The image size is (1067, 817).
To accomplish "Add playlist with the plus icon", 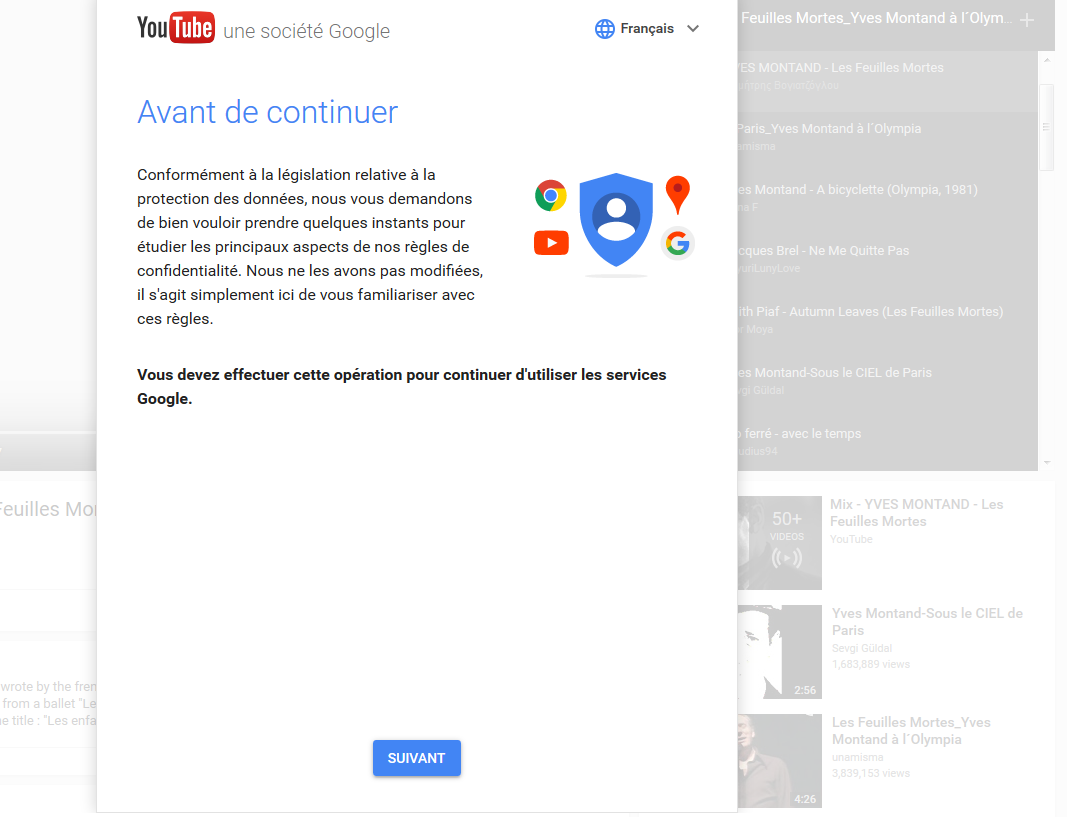I will tap(1027, 20).
